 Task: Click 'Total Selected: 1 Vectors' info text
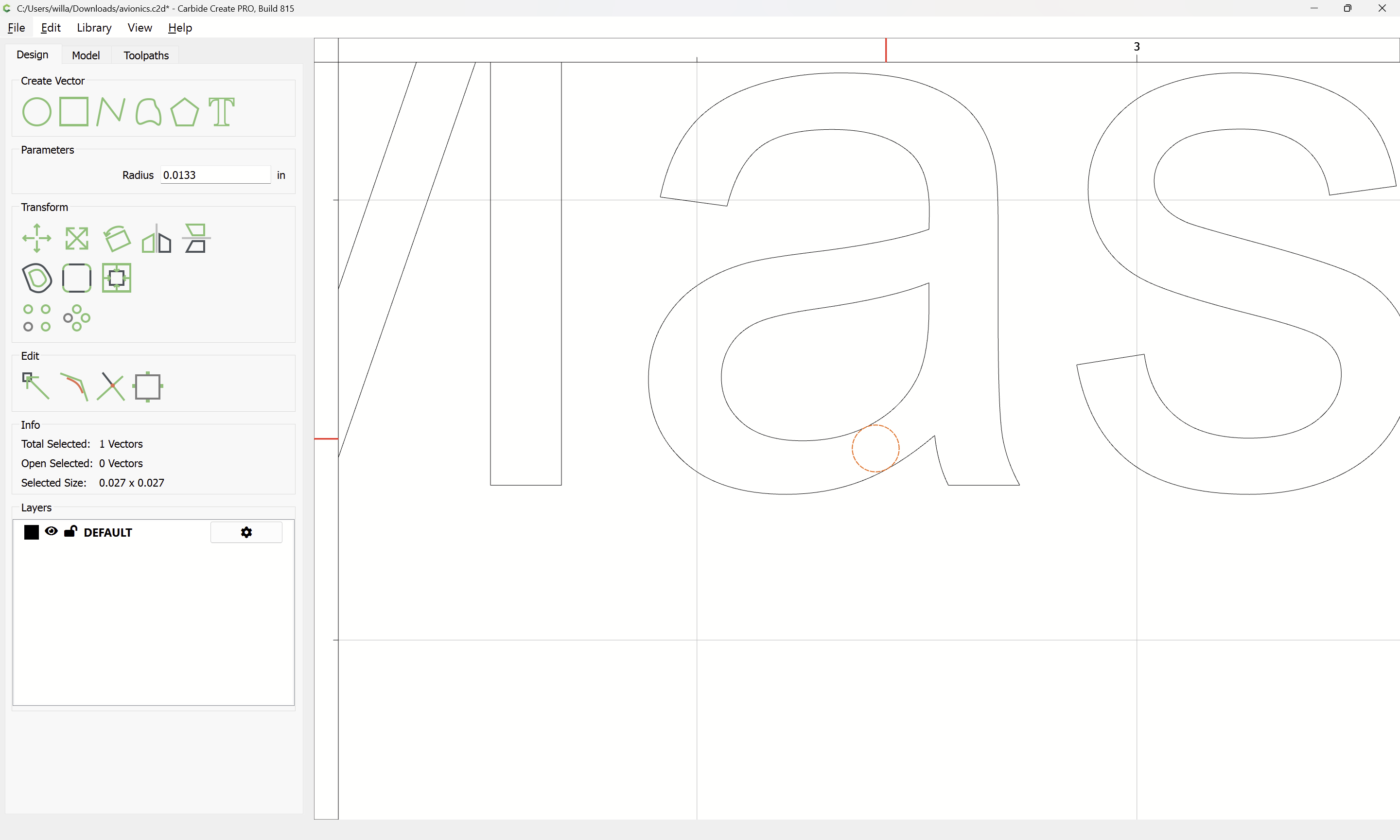point(82,444)
